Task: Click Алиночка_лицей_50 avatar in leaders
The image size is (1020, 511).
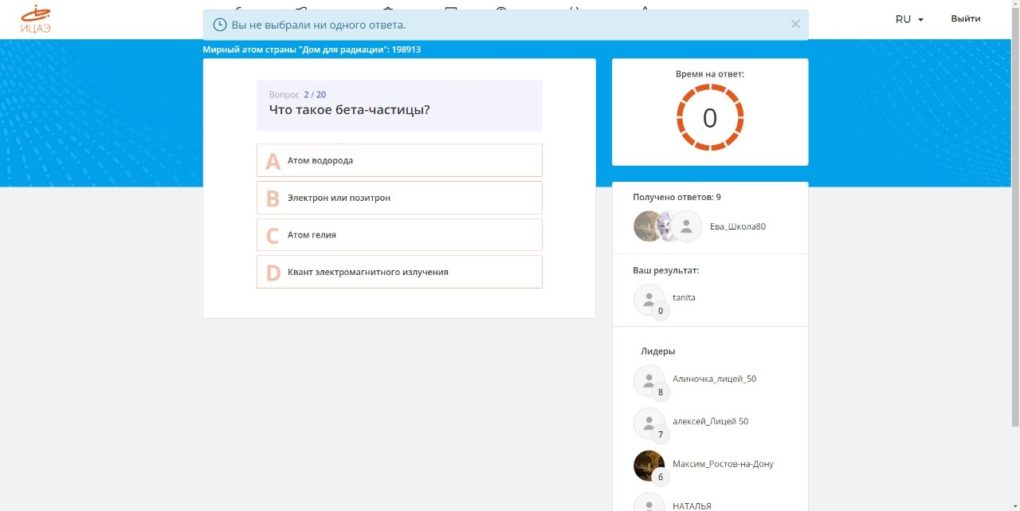Action: (649, 381)
